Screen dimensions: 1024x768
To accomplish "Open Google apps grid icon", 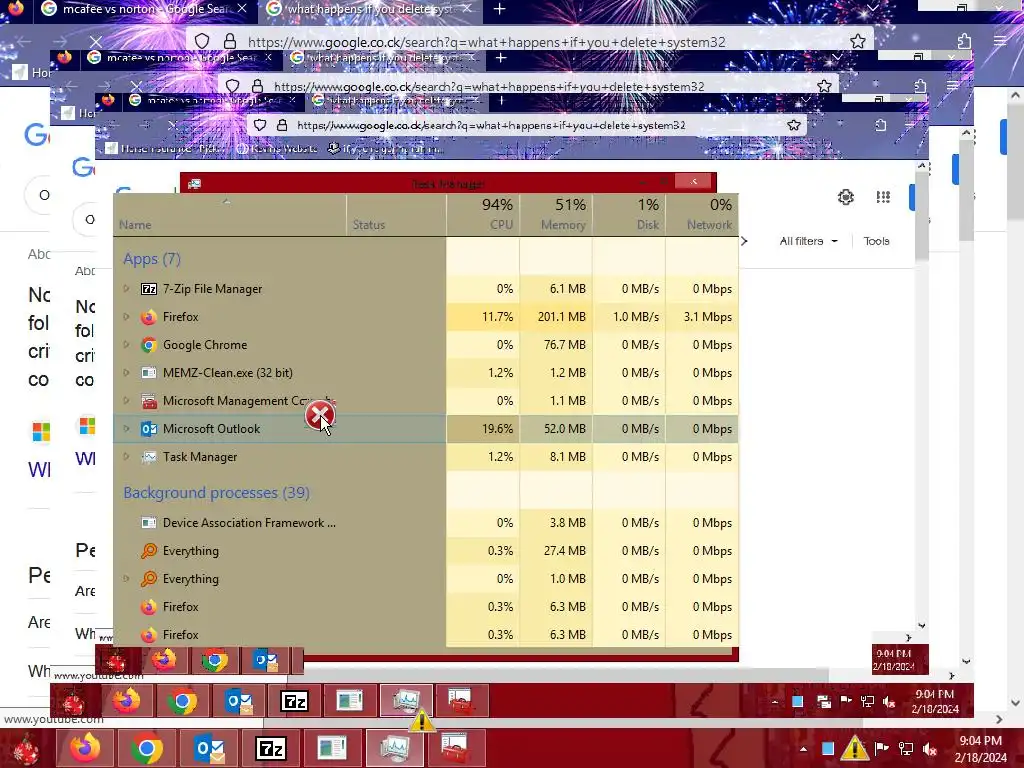I will click(x=883, y=197).
